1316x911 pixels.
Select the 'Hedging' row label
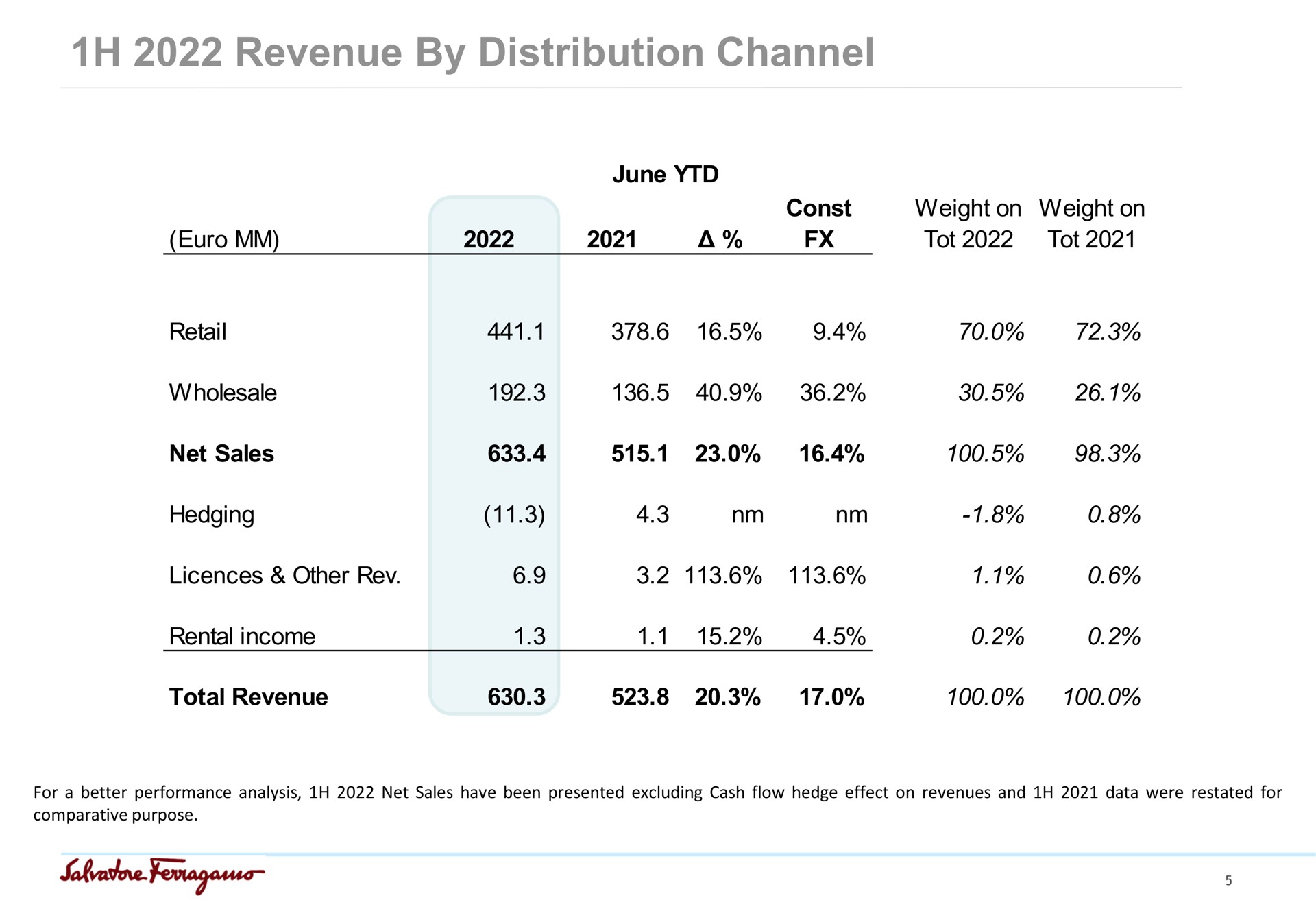212,515
